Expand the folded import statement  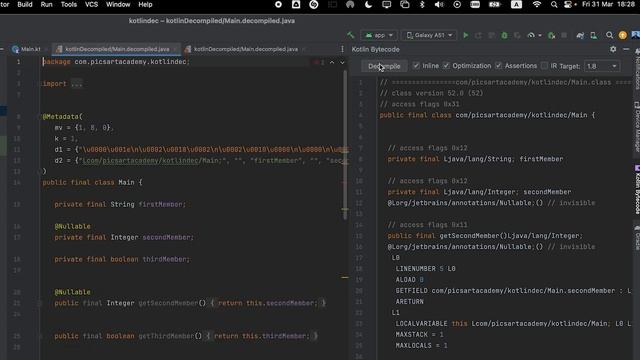(x=76, y=84)
